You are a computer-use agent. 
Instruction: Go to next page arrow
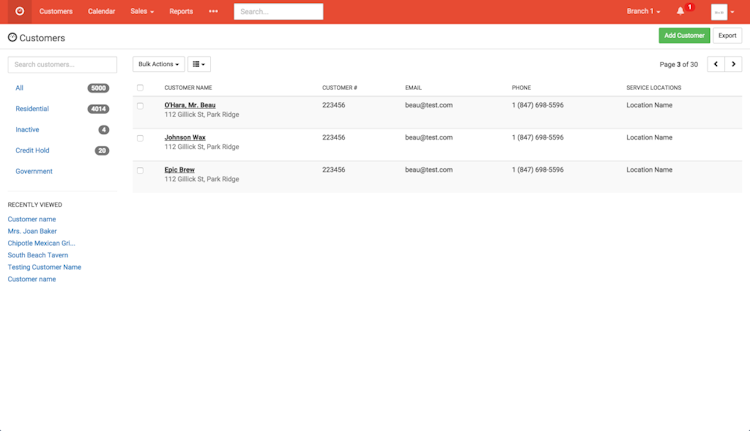pyautogui.click(x=733, y=64)
